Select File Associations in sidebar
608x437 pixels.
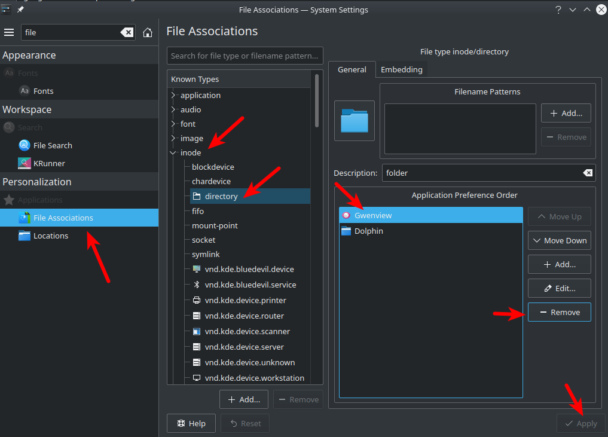(79, 218)
